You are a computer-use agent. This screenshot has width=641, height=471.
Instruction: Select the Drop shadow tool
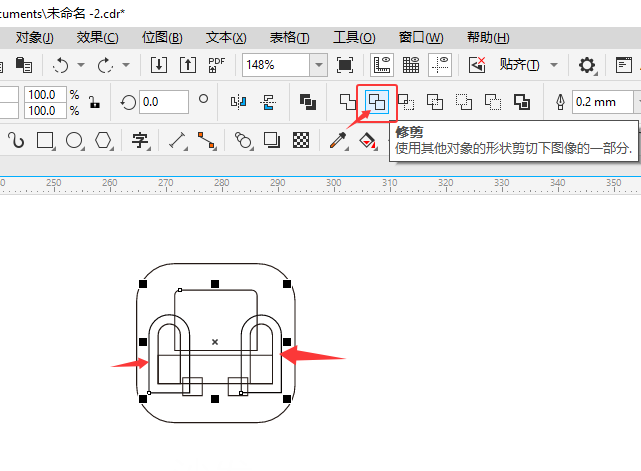[x=272, y=140]
